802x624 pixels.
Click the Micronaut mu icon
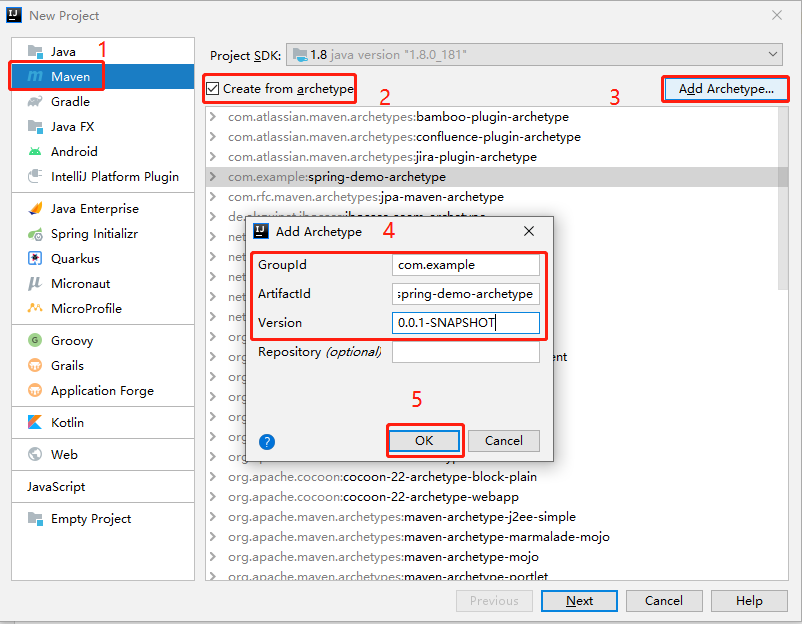(35, 284)
